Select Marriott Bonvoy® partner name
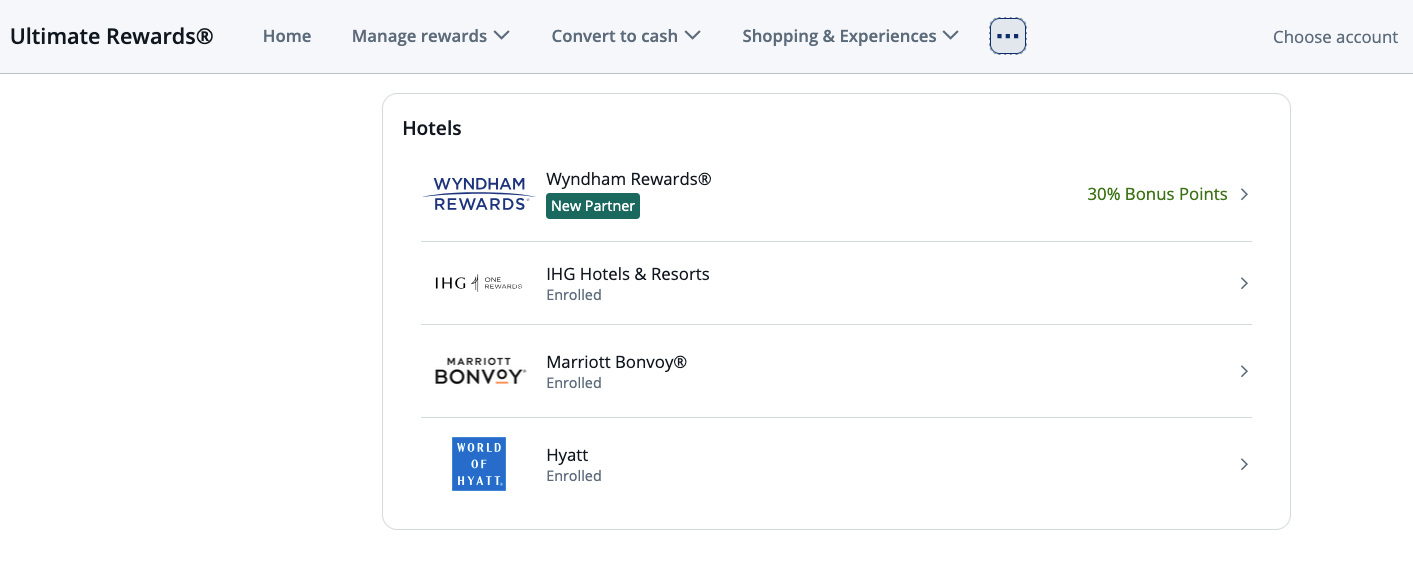 [x=617, y=362]
